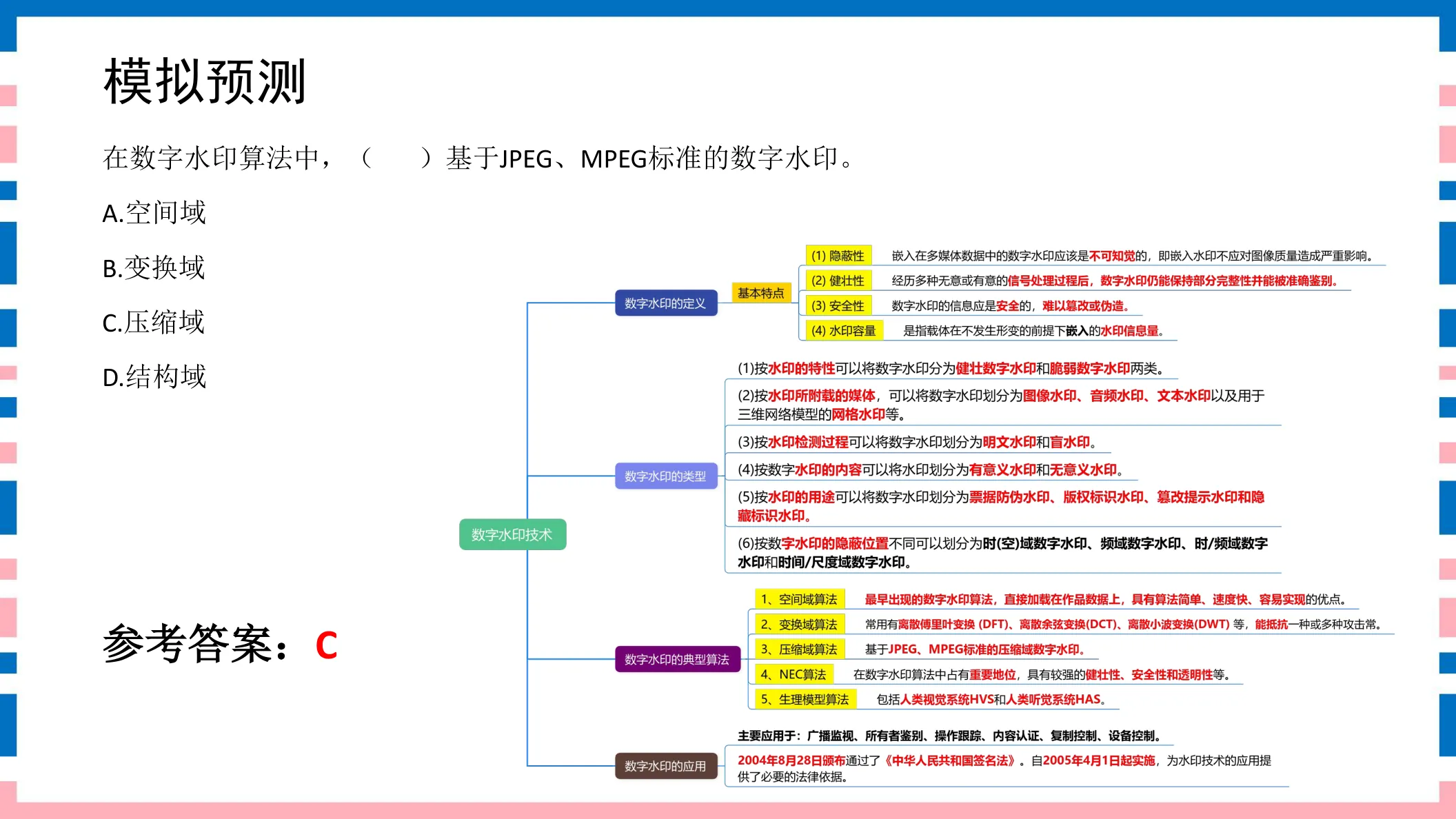Screen dimensions: 1456x819
Task: Click the text mentioning 离散傅里叶变换 (DFT)
Action: coord(1123,624)
